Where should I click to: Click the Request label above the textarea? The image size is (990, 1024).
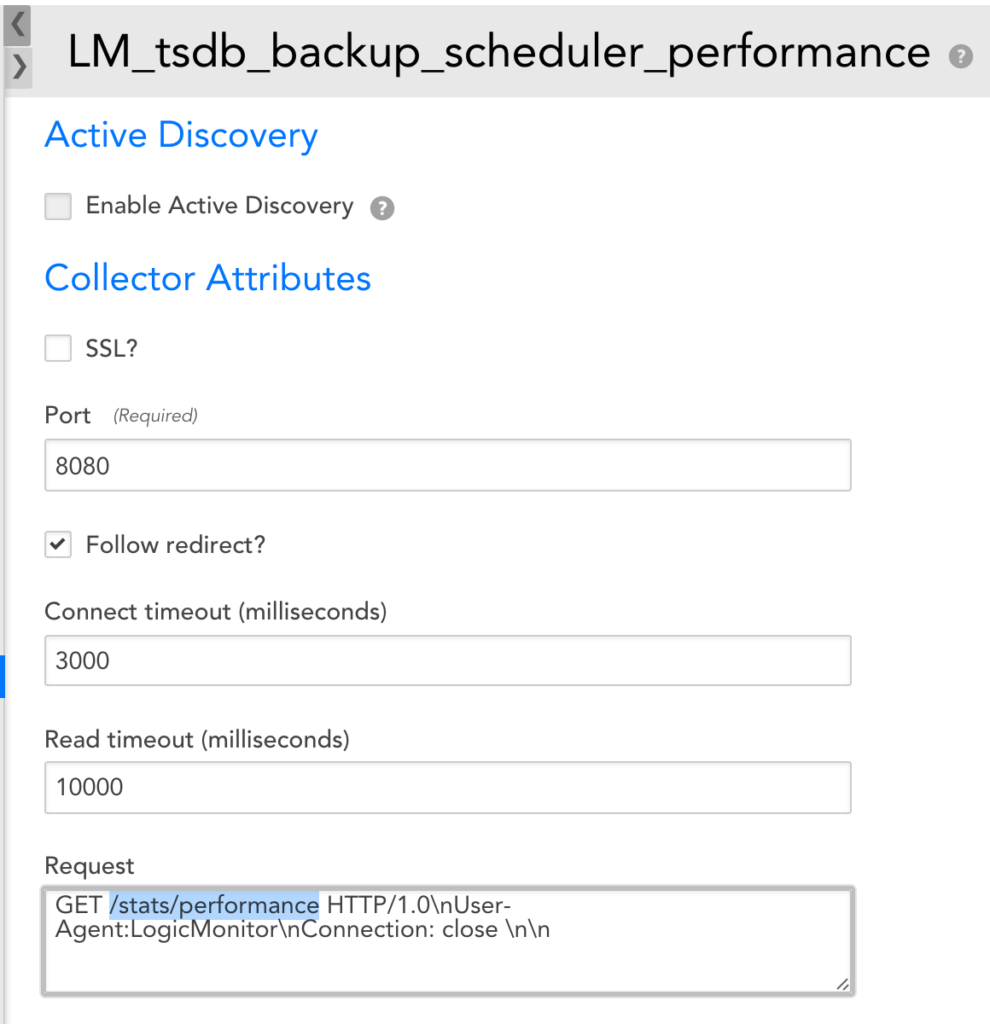[x=89, y=865]
